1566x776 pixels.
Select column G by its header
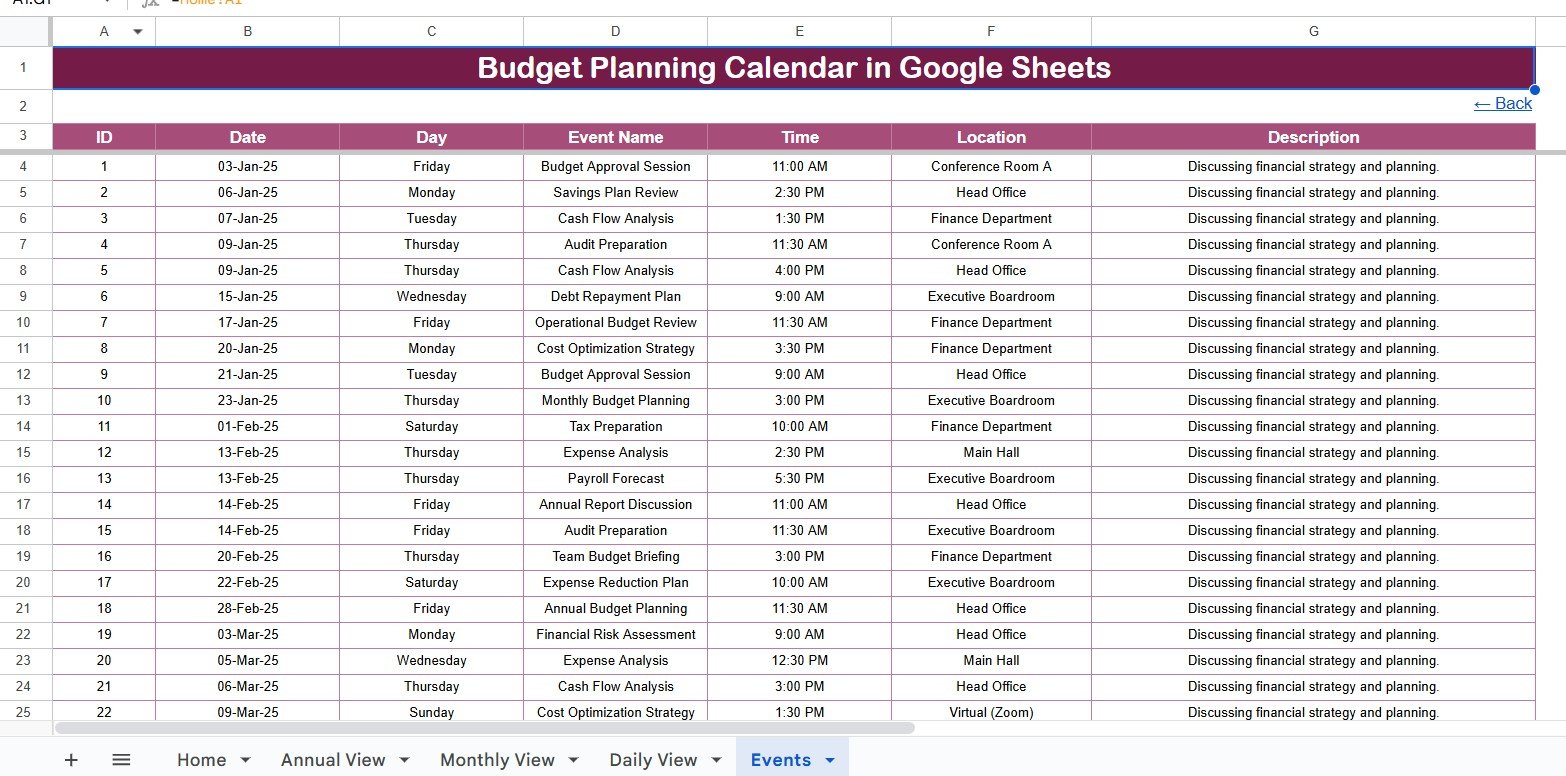pos(1313,32)
